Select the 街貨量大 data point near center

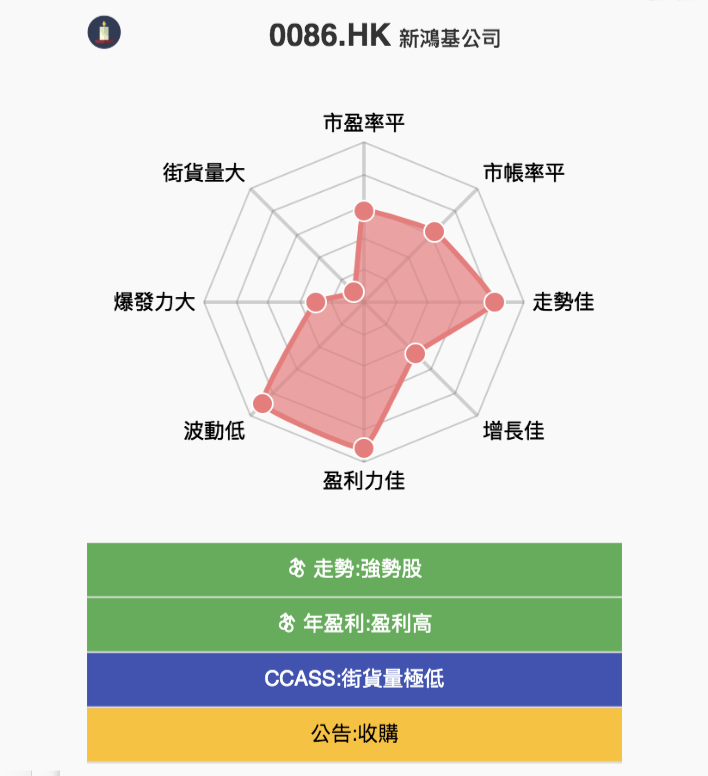click(x=354, y=292)
